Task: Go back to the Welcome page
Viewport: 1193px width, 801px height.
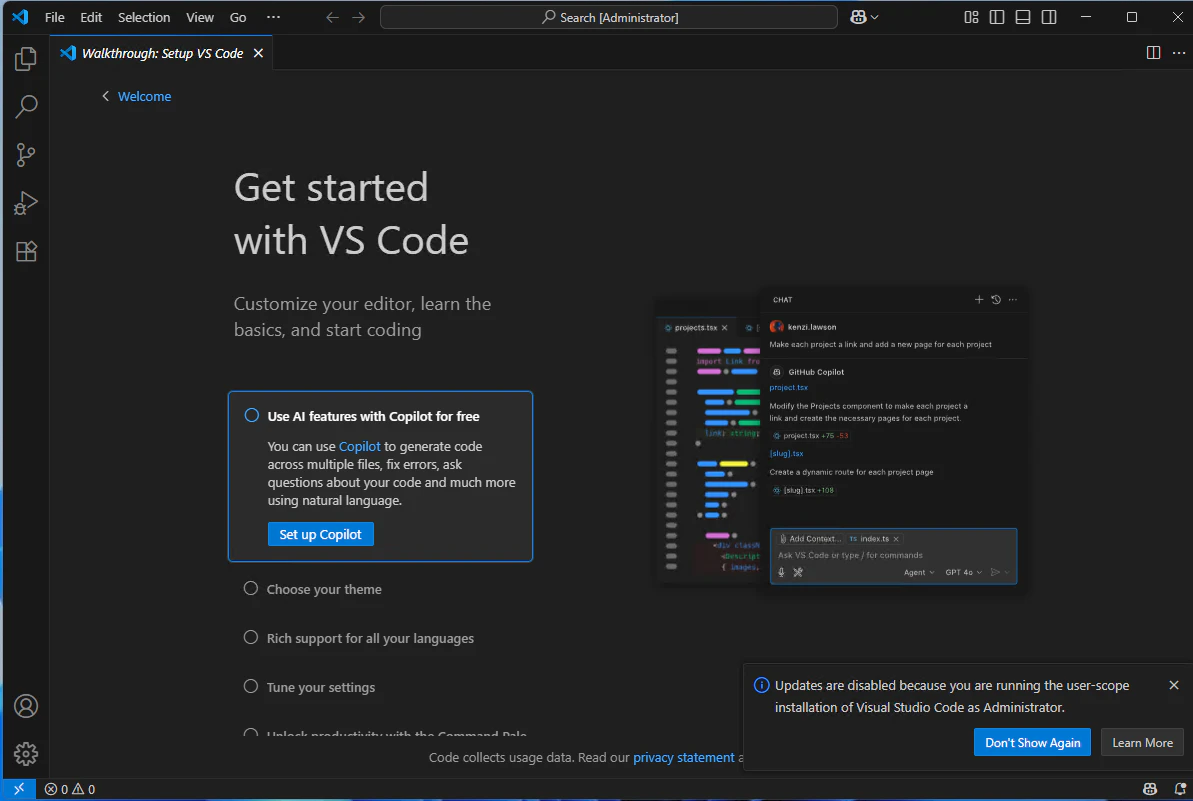Action: (137, 97)
